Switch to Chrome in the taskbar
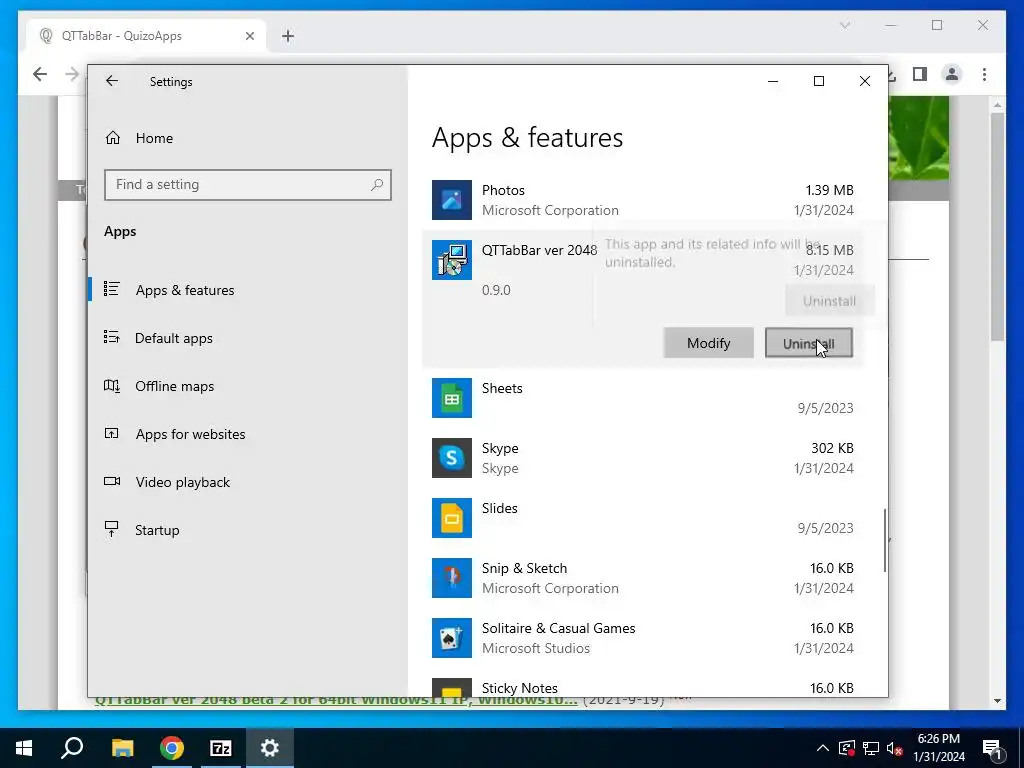Screen dimensions: 1024x768 pos(172,748)
